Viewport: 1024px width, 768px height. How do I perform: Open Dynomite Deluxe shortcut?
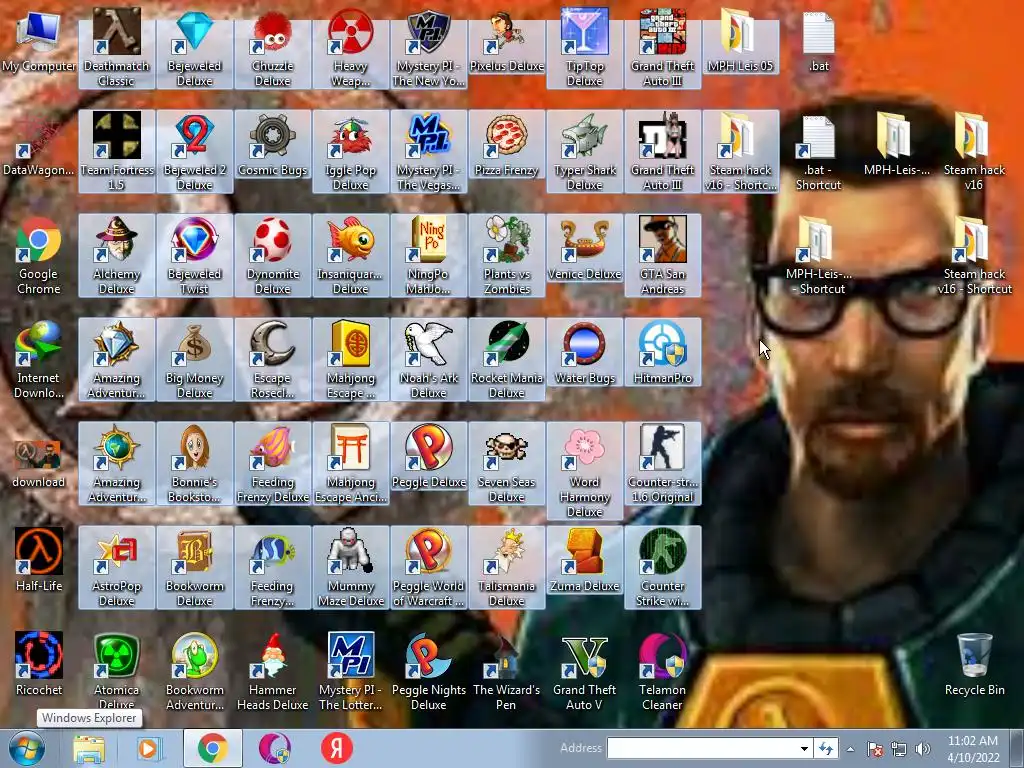coord(272,255)
